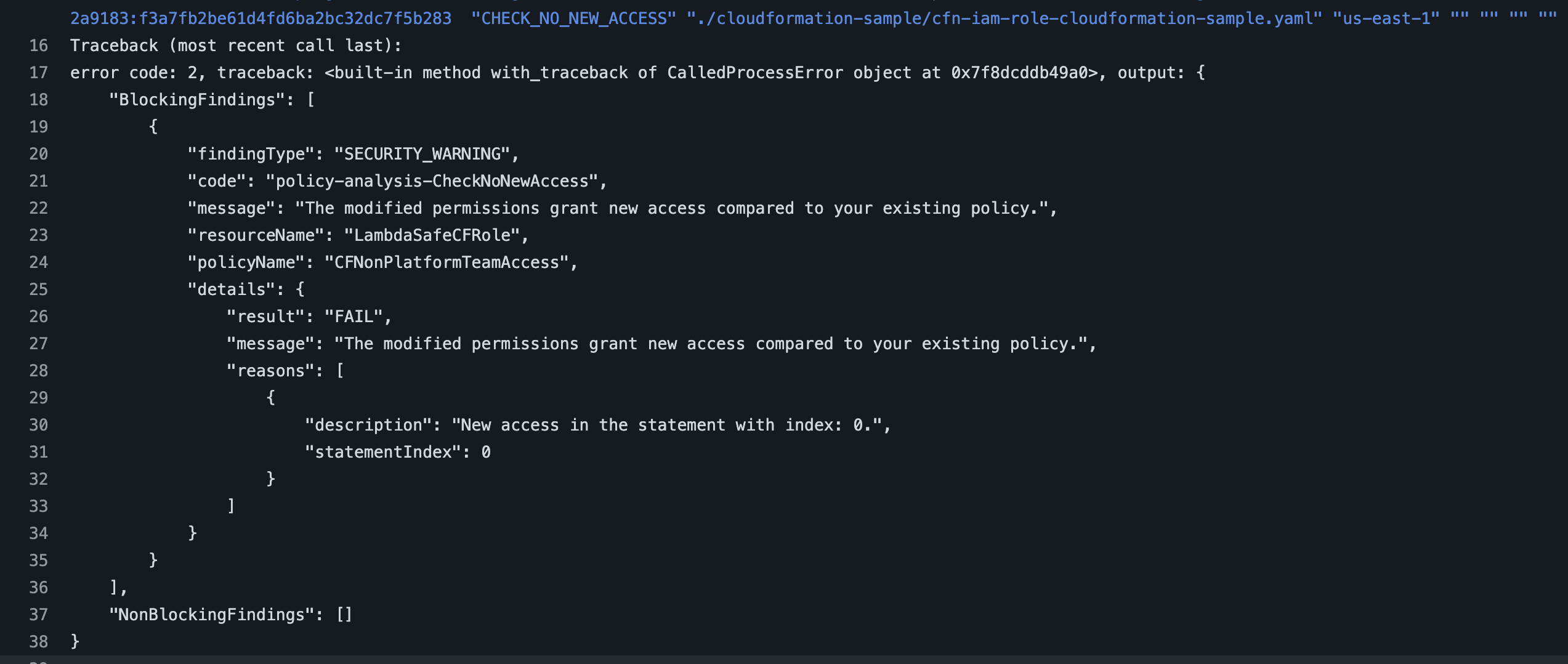Select line number 24 beside policyName
This screenshot has width=1568, height=664.
(x=38, y=262)
